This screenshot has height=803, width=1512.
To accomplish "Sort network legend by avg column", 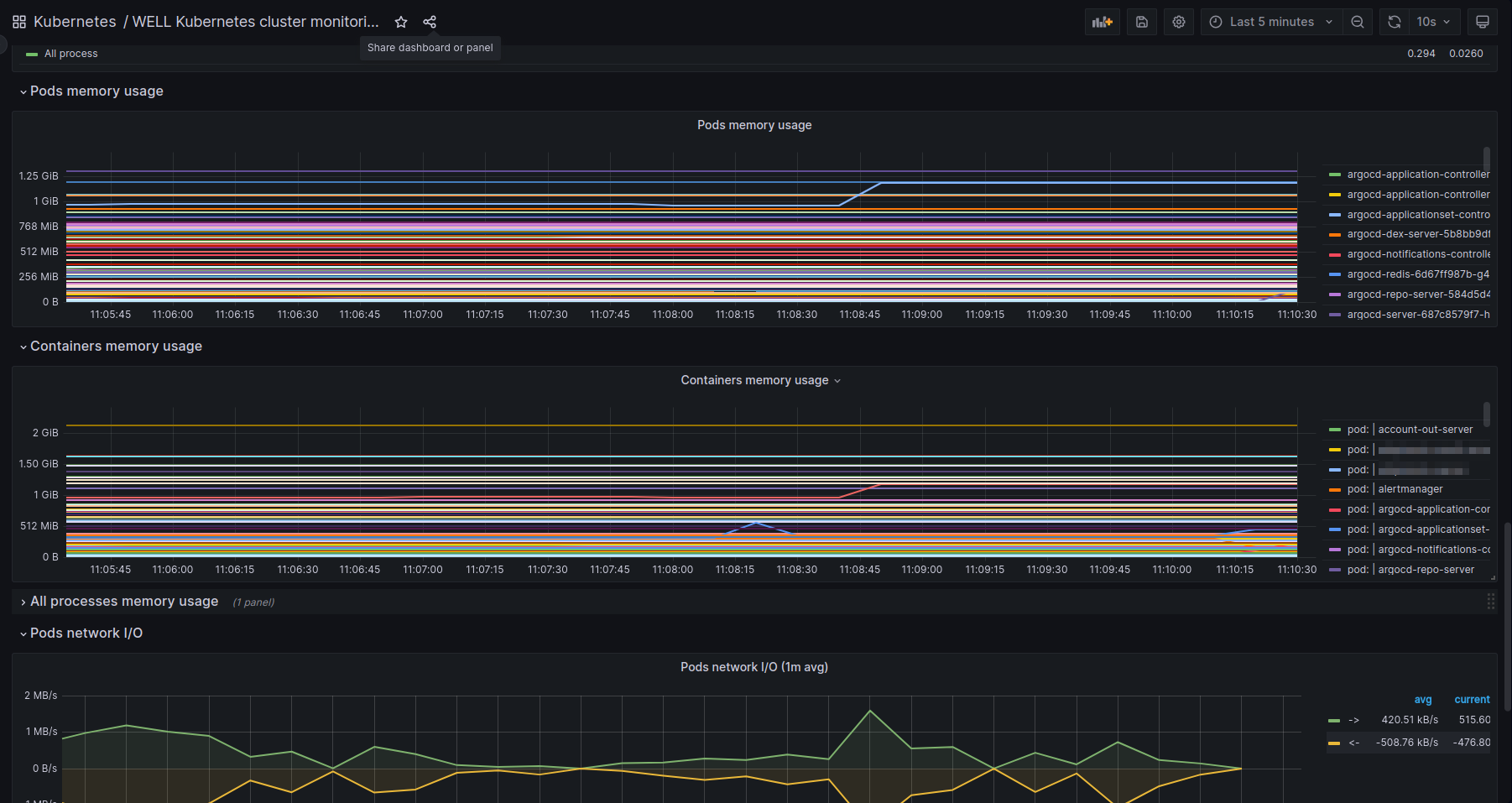I will [x=1422, y=700].
